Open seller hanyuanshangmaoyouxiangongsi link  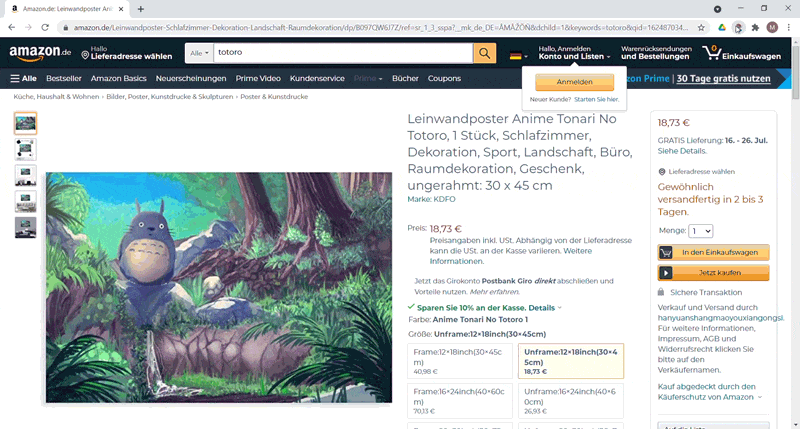[720, 318]
